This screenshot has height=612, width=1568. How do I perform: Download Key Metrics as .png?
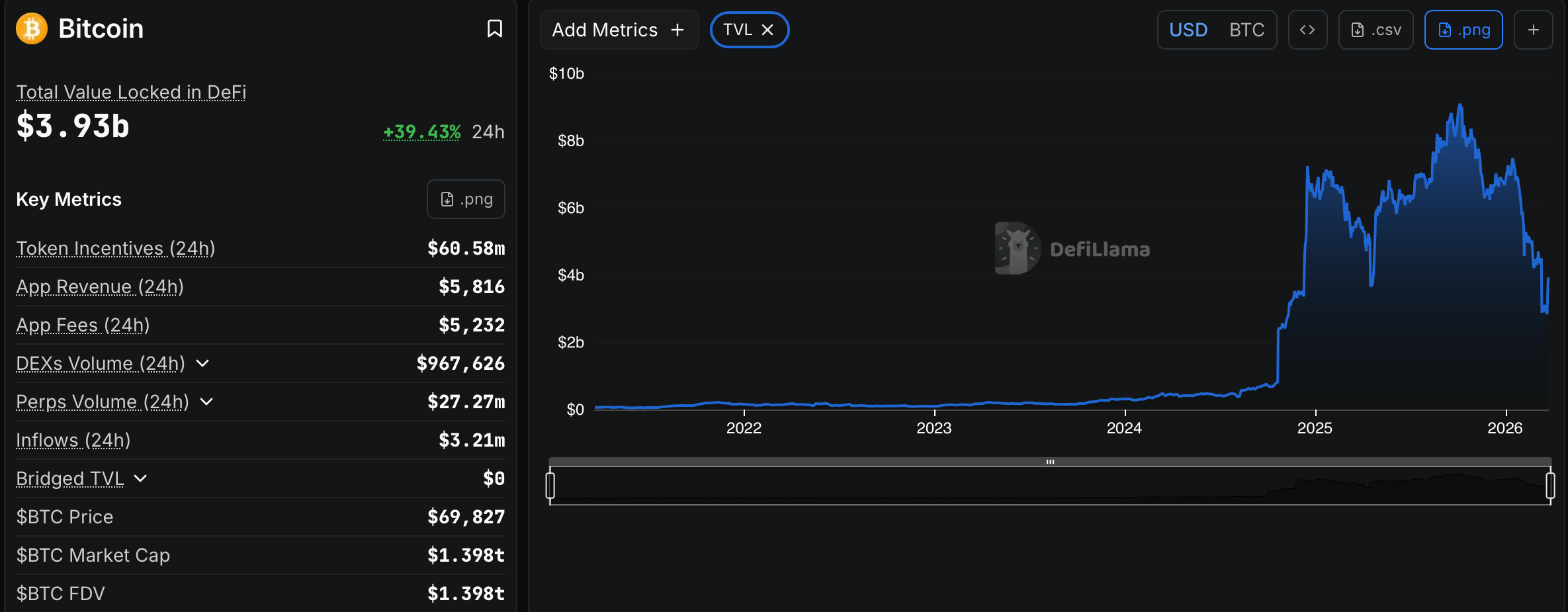[466, 199]
